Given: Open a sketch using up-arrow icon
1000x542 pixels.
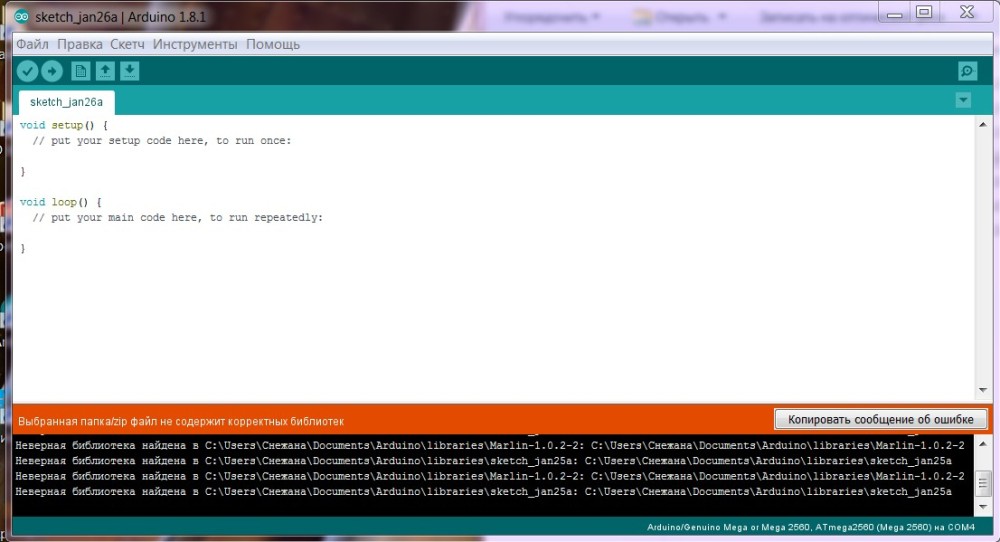Looking at the screenshot, I should point(105,71).
